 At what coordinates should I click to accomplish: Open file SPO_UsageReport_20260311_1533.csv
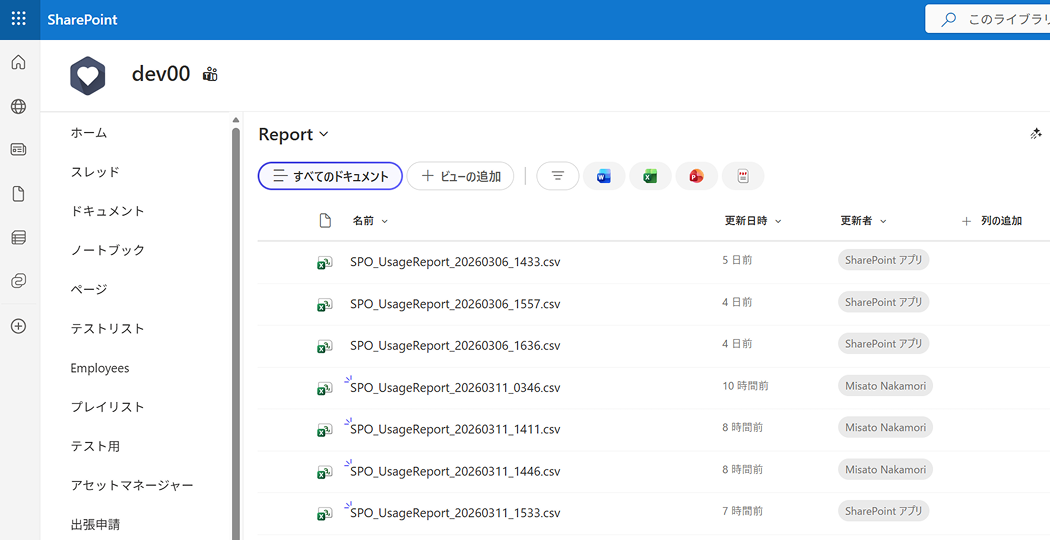click(x=455, y=513)
